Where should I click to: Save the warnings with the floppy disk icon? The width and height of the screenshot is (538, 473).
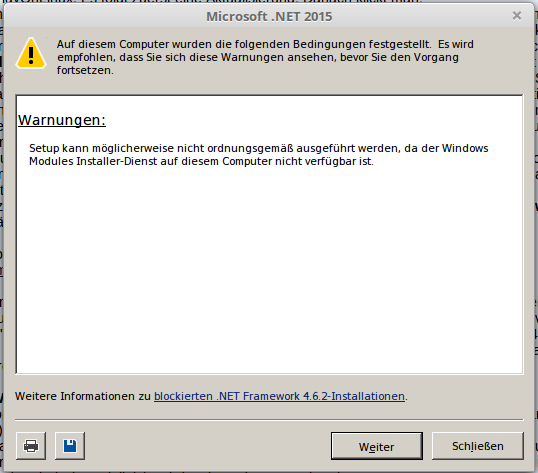pyautogui.click(x=70, y=446)
